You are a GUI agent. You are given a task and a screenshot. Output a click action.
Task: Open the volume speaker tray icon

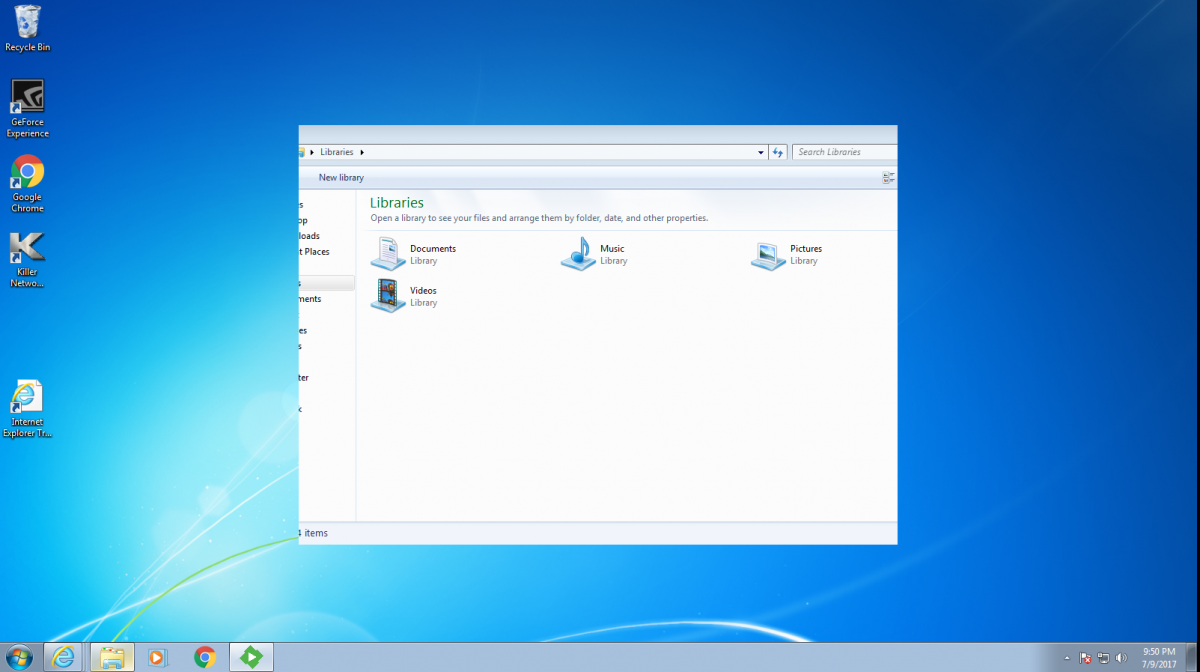[1121, 658]
